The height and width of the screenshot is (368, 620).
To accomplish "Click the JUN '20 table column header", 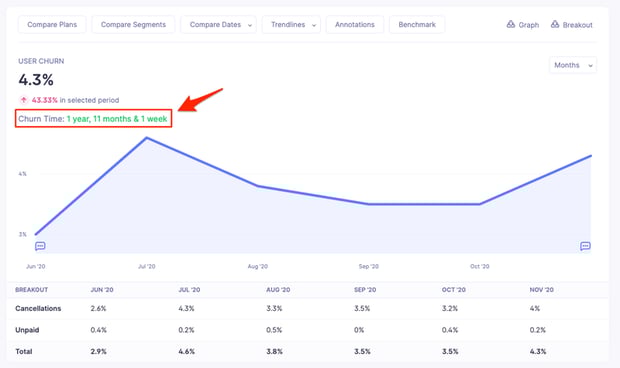I will pos(102,290).
